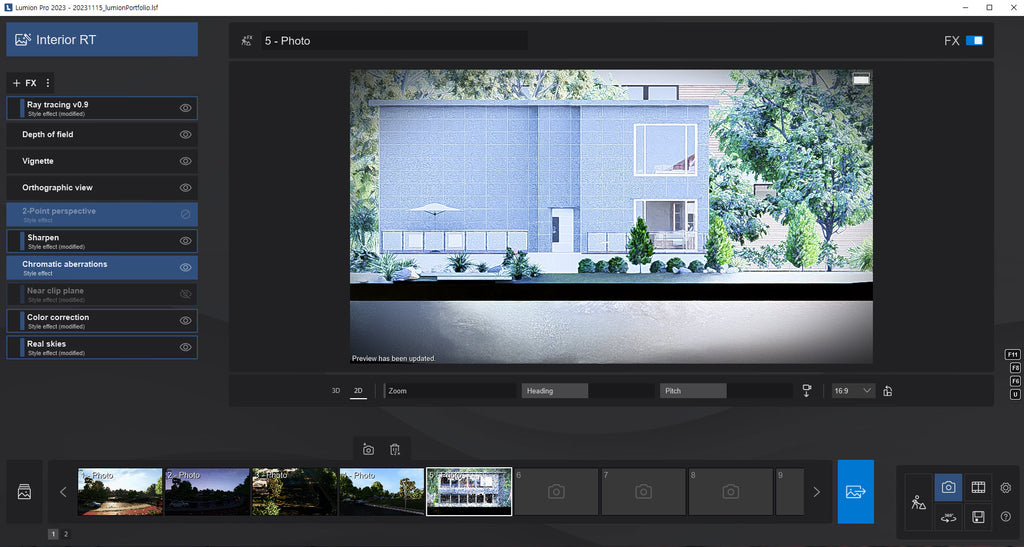Screen dimensions: 1024x547
Task: Select the first Photo thumbnail
Action: 120,492
